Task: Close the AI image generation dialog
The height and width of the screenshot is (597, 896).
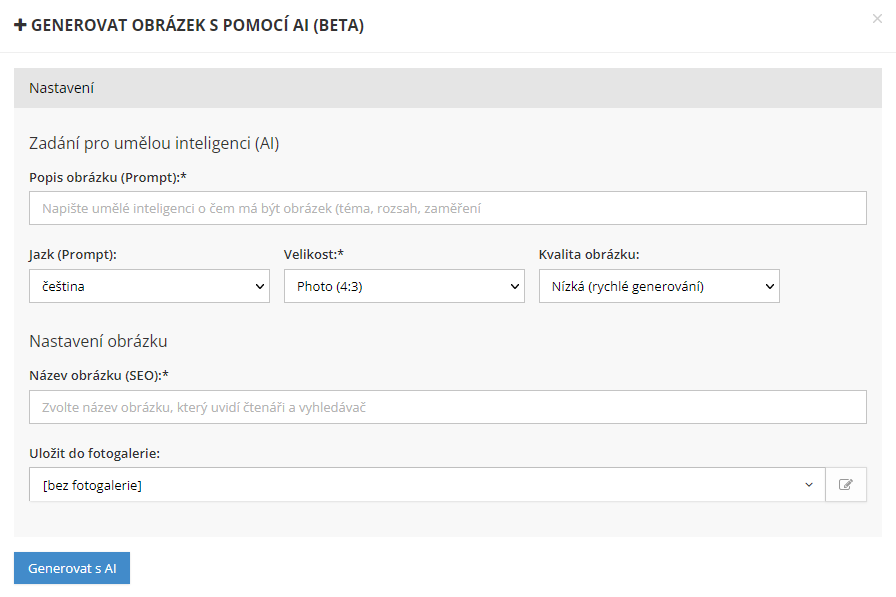Action: point(877,19)
